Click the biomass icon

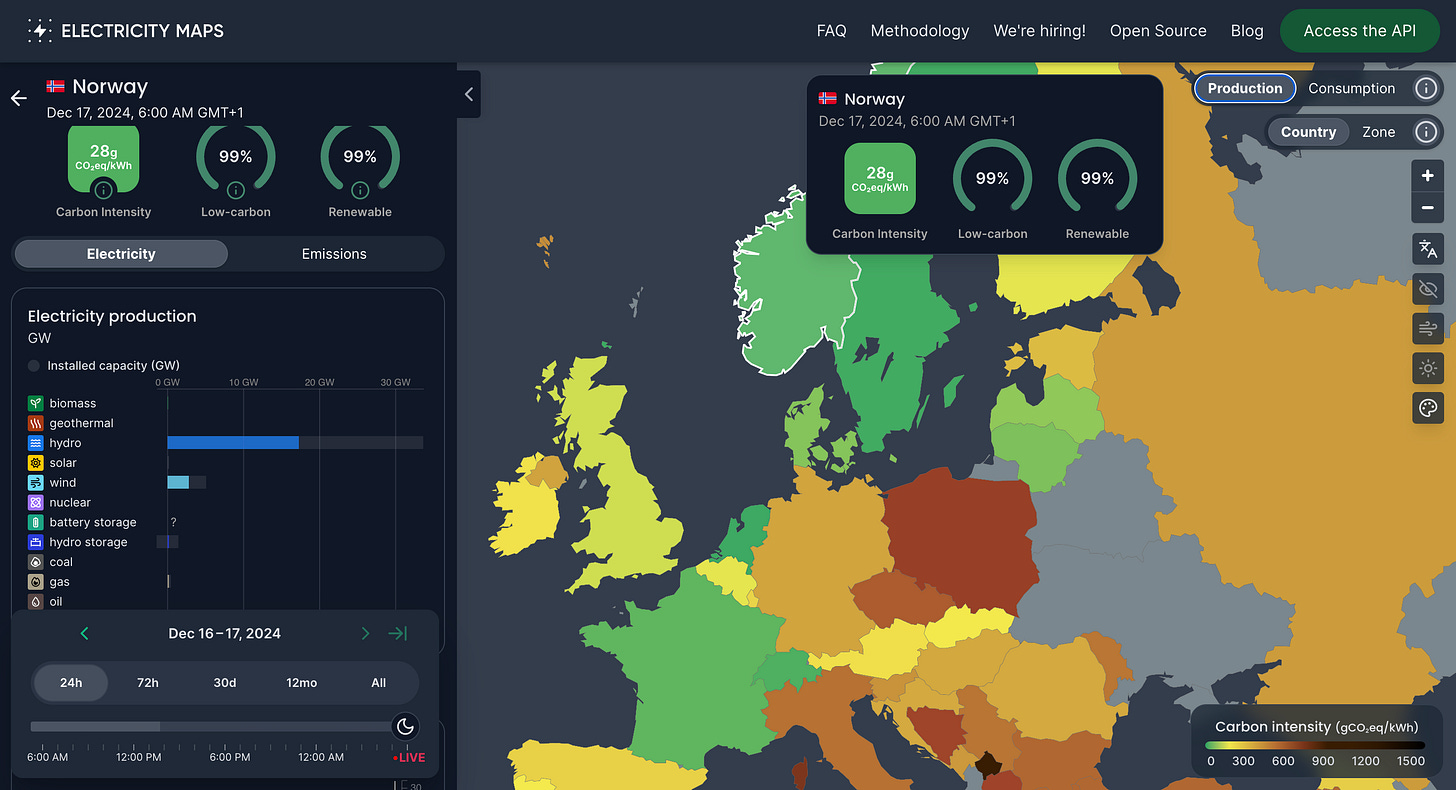(x=36, y=403)
